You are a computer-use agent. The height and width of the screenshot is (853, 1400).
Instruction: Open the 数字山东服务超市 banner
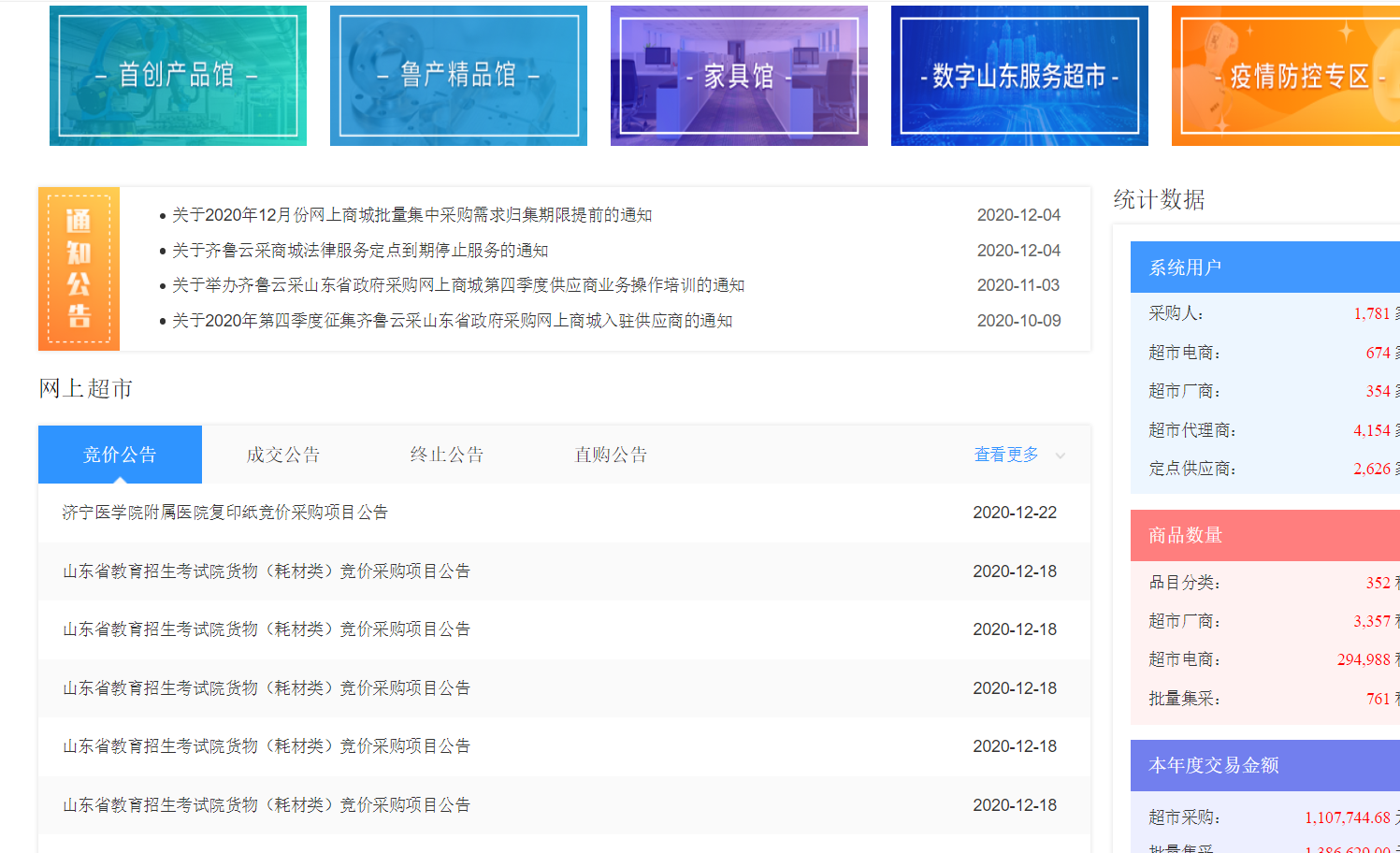pyautogui.click(x=1019, y=76)
